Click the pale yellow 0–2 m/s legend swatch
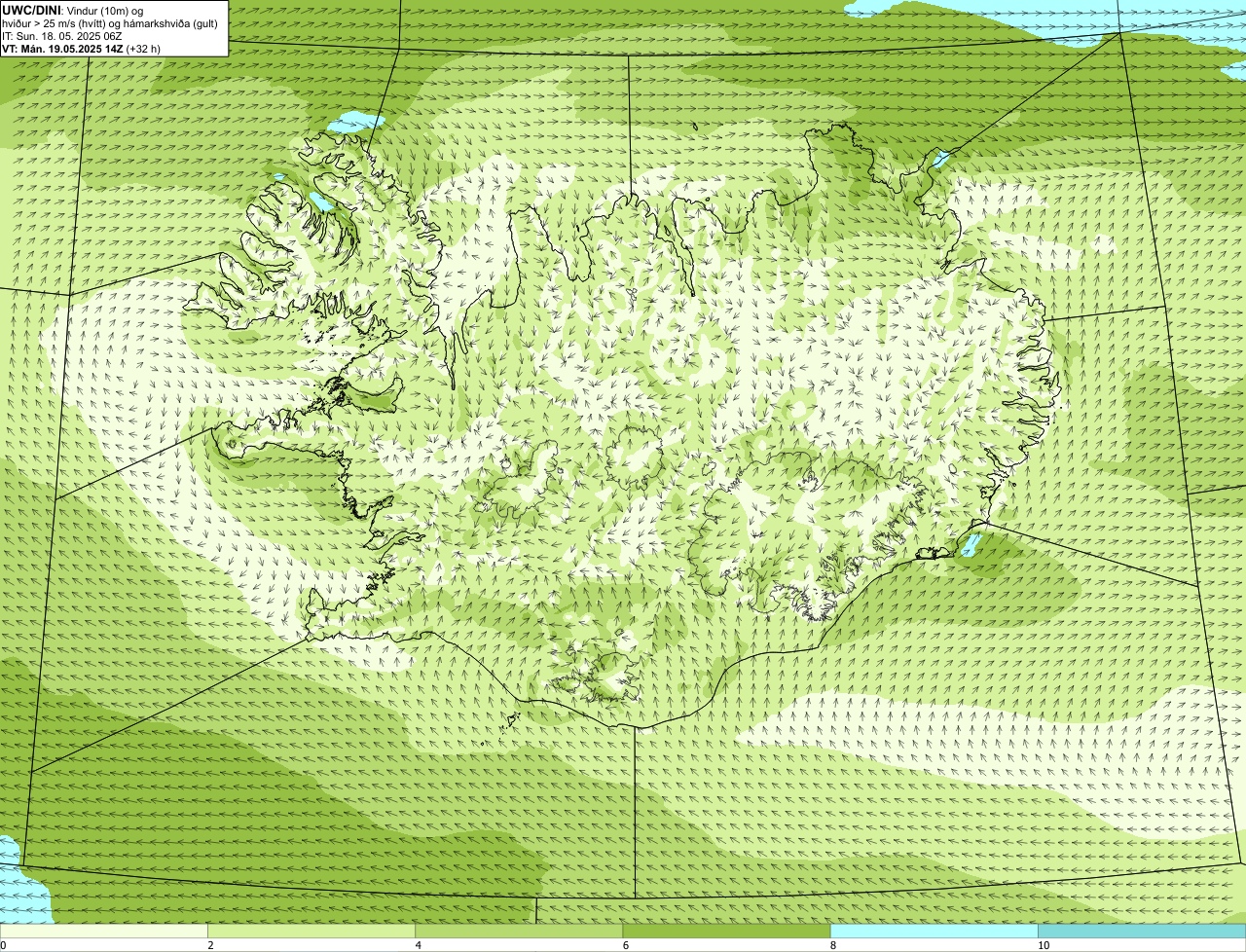This screenshot has height=952, width=1246. [103, 932]
